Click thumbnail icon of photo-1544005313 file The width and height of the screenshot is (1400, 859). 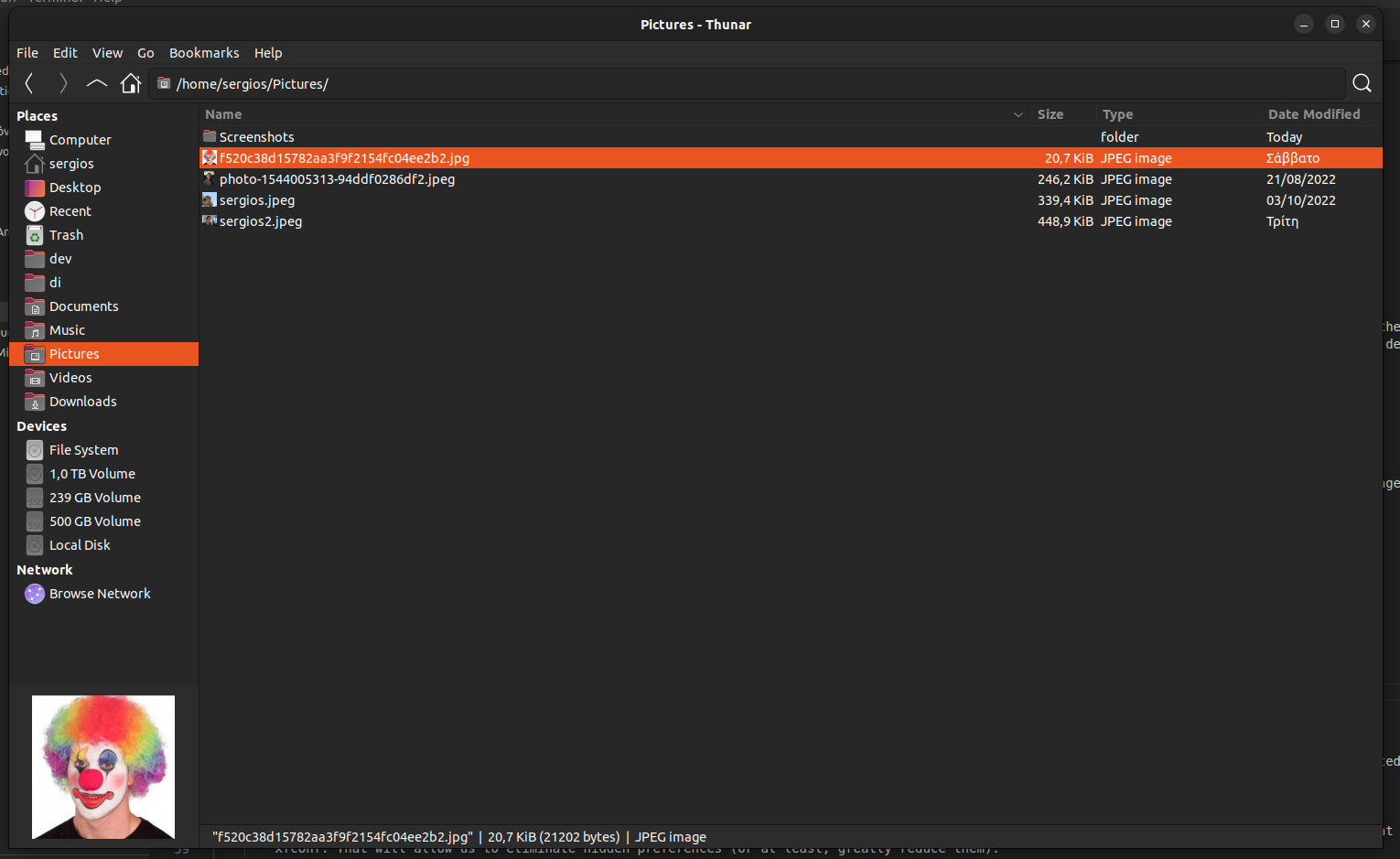[x=210, y=179]
